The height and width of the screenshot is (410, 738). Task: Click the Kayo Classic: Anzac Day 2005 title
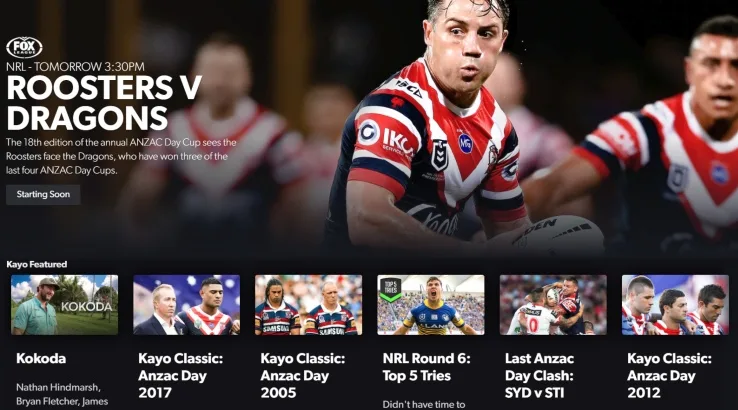pyautogui.click(x=303, y=376)
